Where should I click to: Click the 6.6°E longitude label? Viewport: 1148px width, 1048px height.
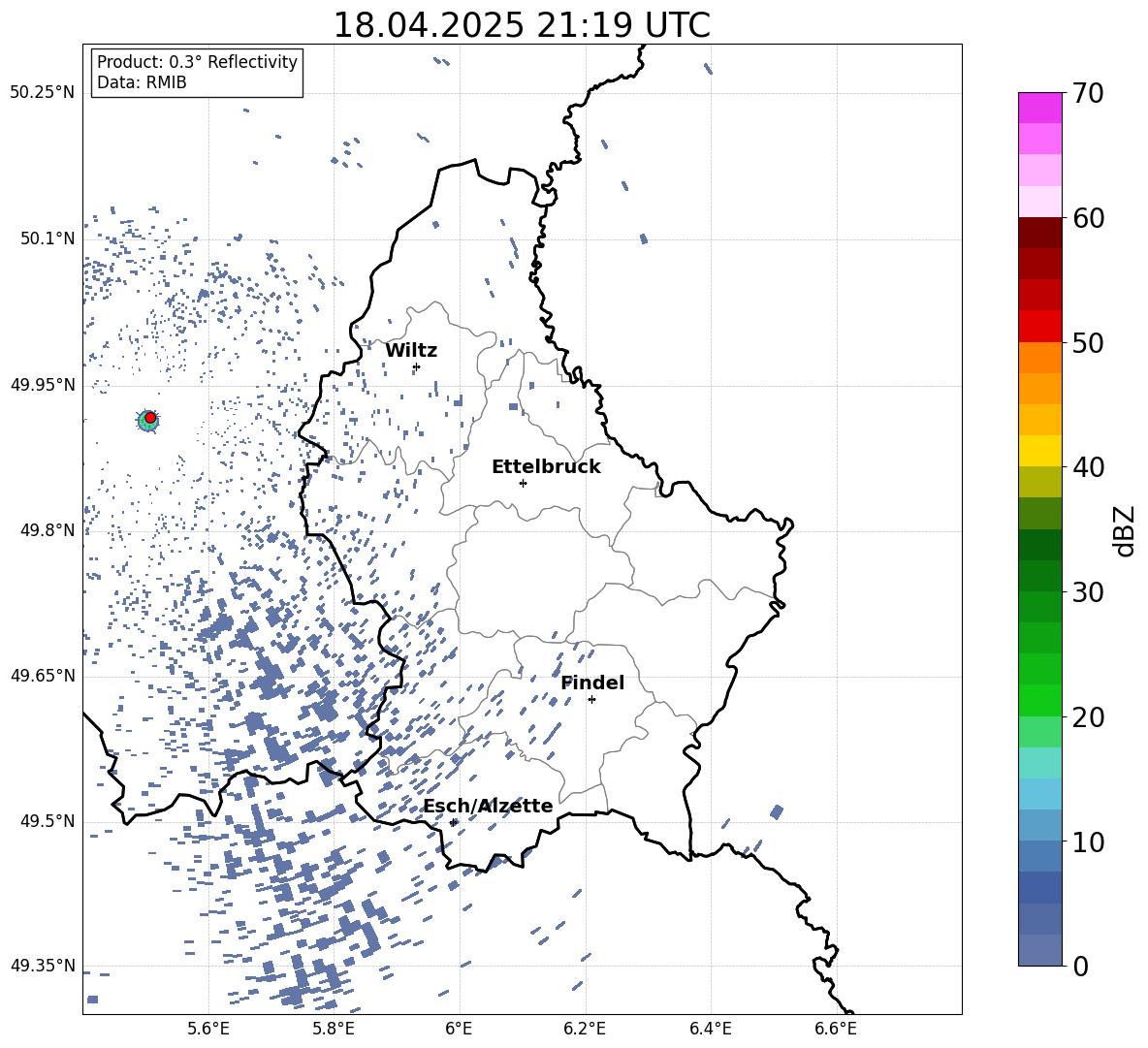[x=836, y=1030]
